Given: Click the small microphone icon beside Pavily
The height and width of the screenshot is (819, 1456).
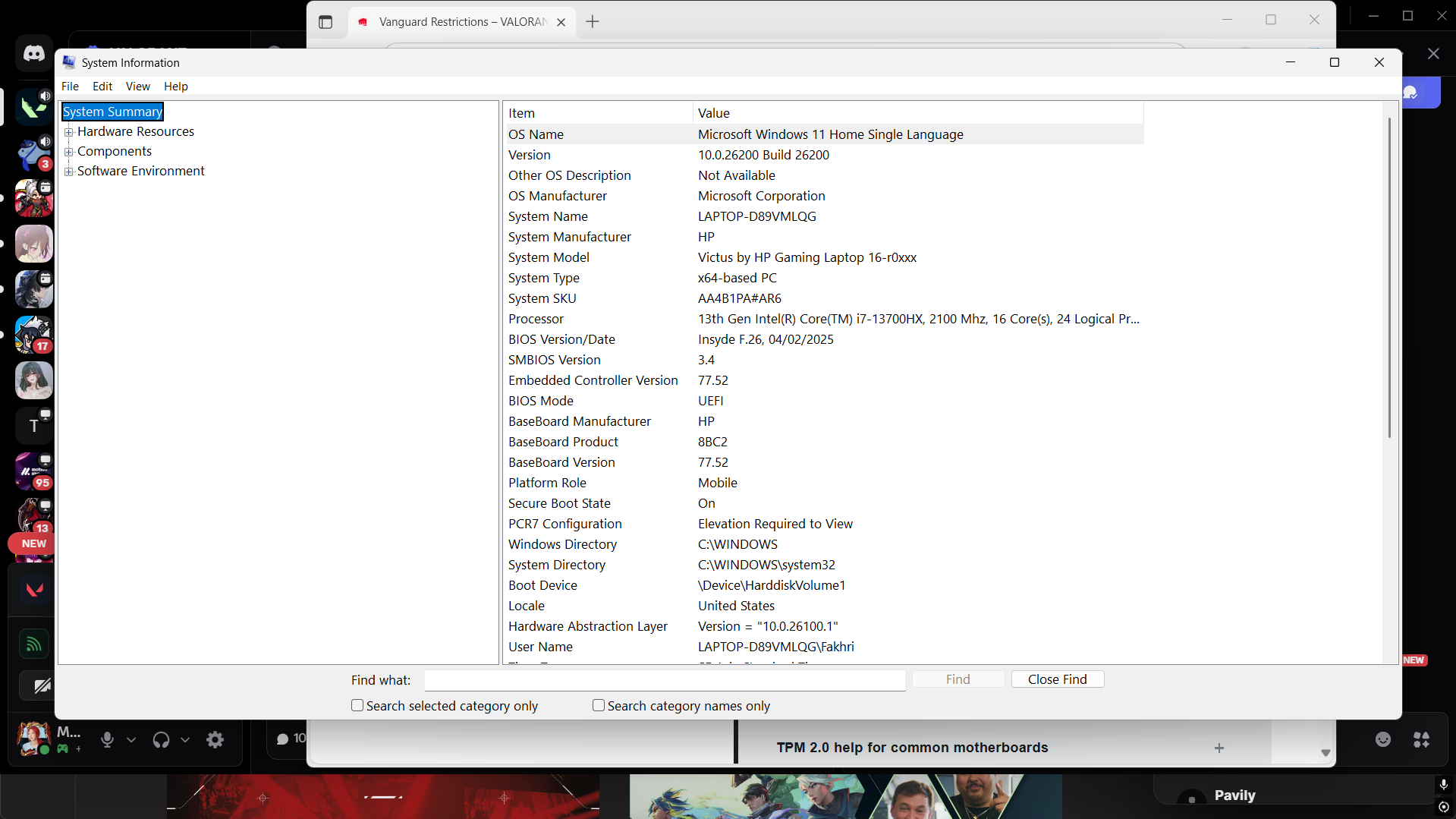Looking at the screenshot, I should point(1443,784).
